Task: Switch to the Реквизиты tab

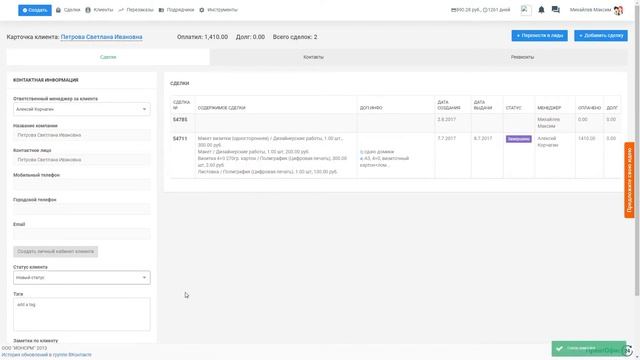Action: click(522, 57)
